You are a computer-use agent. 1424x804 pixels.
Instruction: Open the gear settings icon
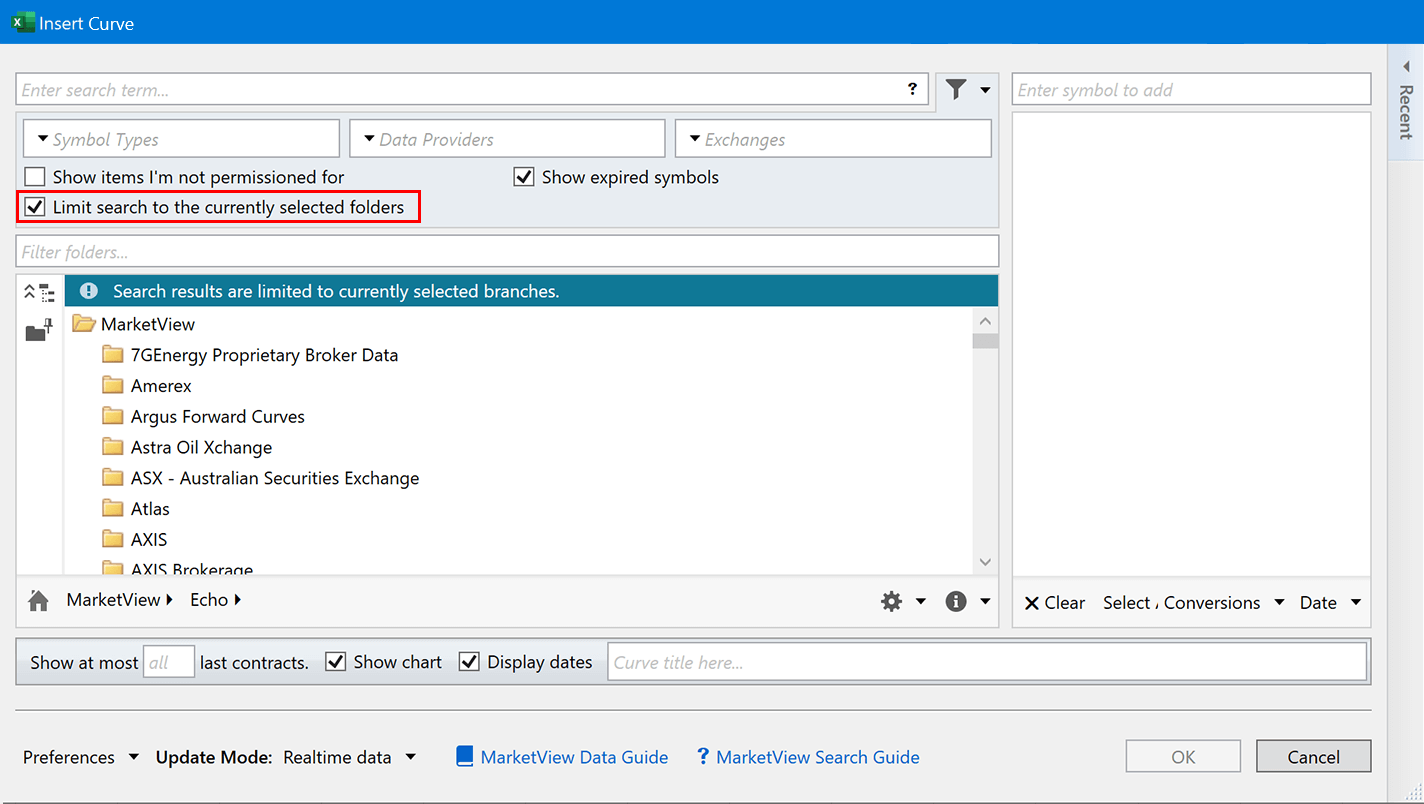891,601
